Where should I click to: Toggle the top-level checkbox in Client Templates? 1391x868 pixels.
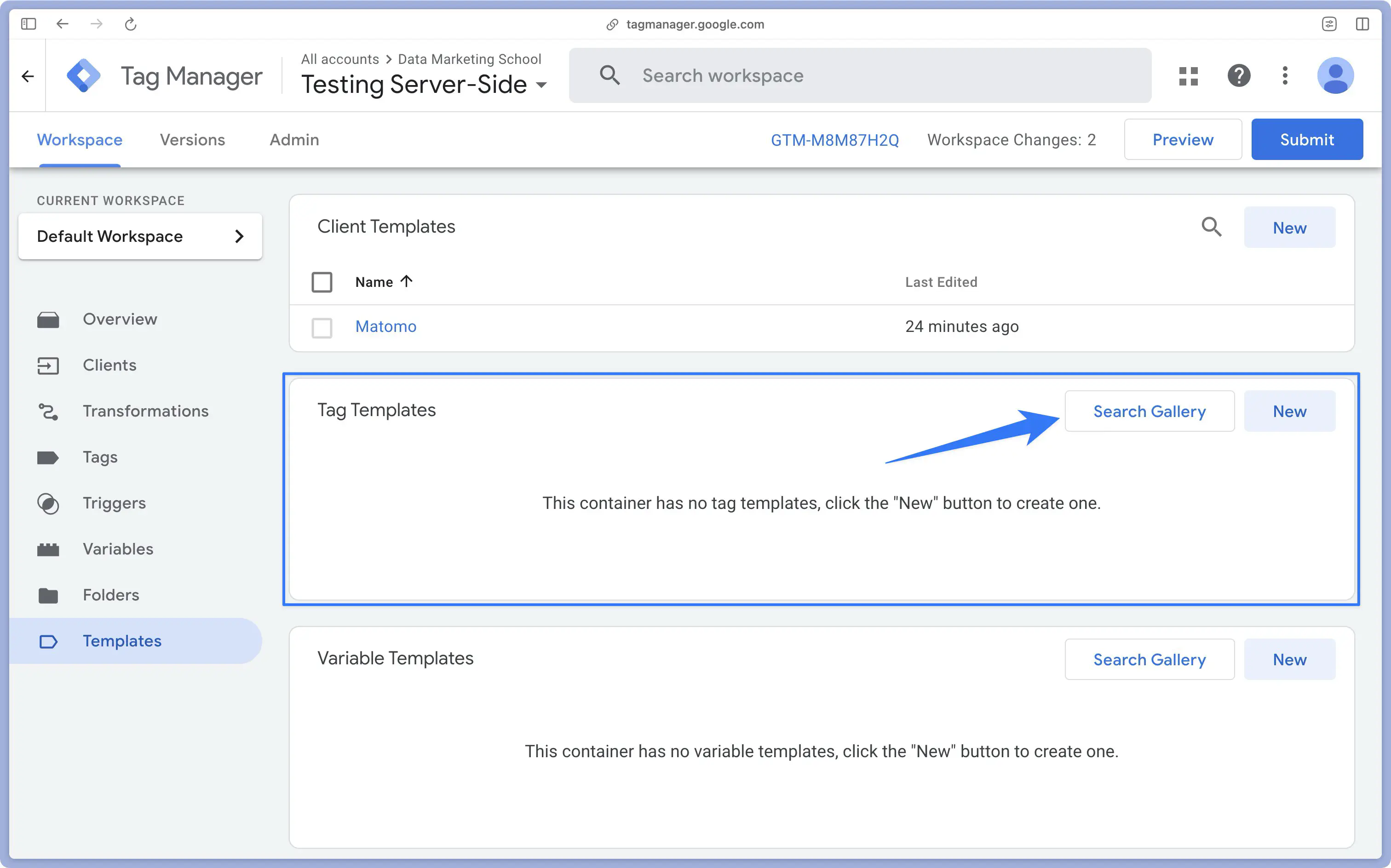[323, 281]
